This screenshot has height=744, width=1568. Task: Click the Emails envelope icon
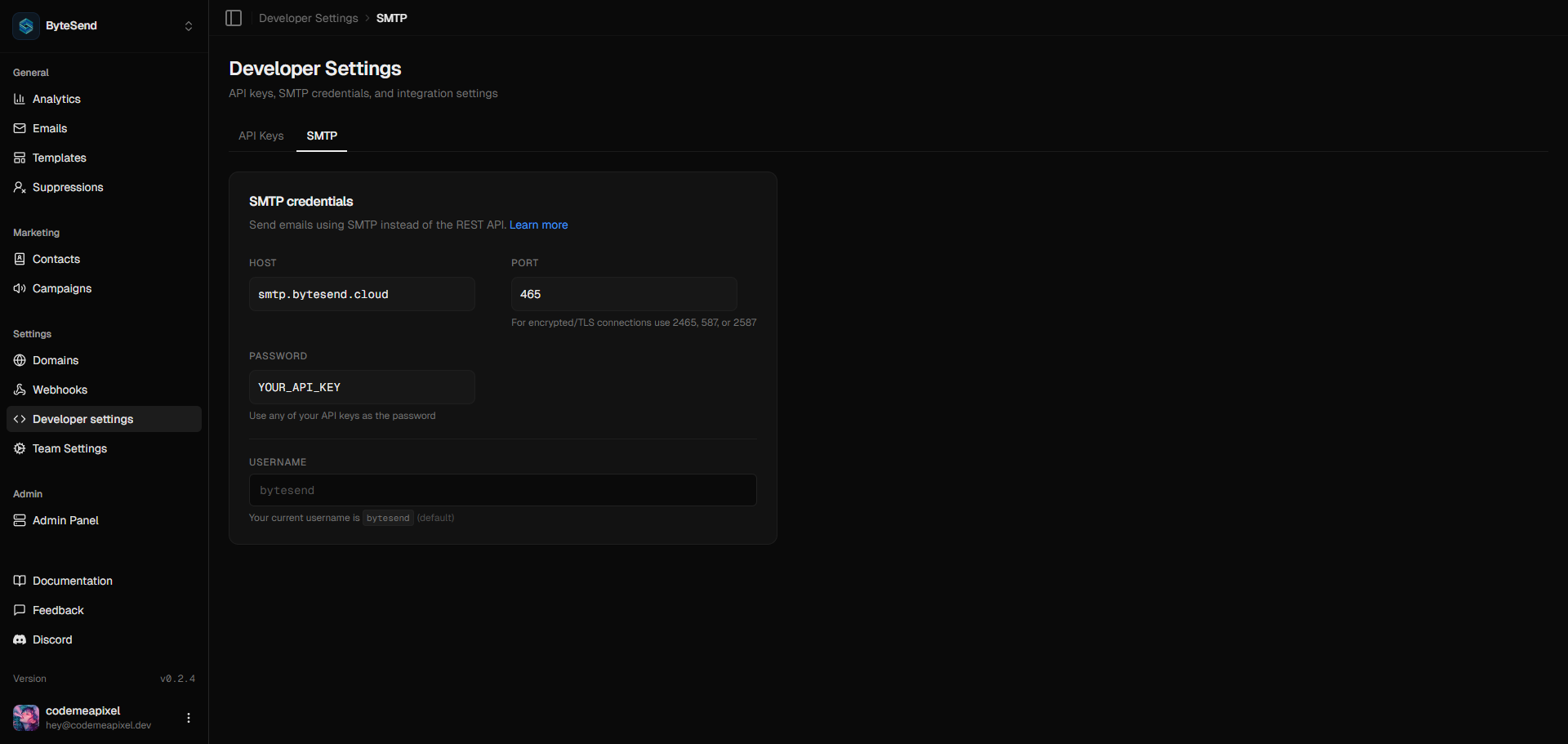click(x=20, y=128)
